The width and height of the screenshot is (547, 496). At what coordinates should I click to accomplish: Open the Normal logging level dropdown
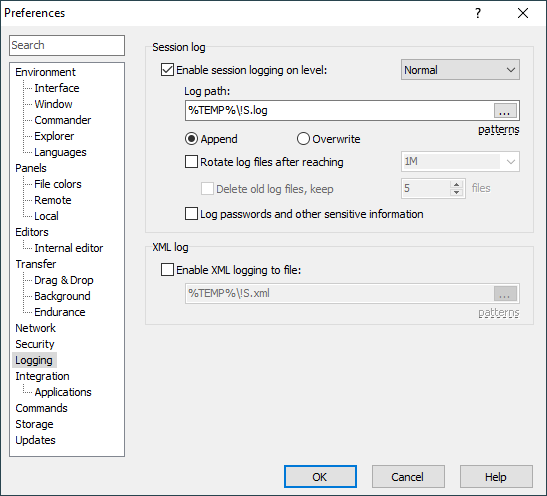460,70
